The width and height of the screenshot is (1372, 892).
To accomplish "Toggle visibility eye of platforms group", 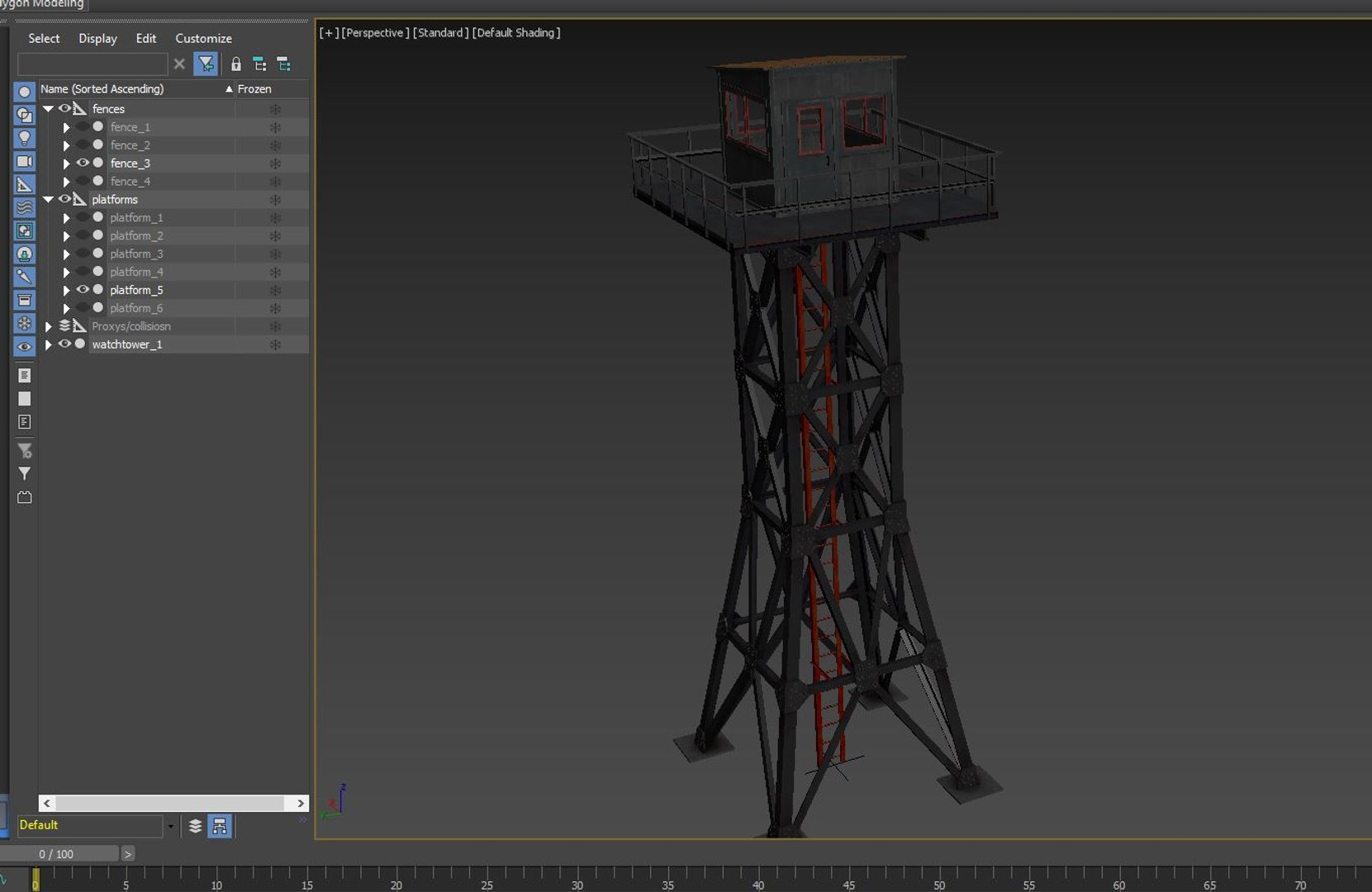I will [64, 199].
